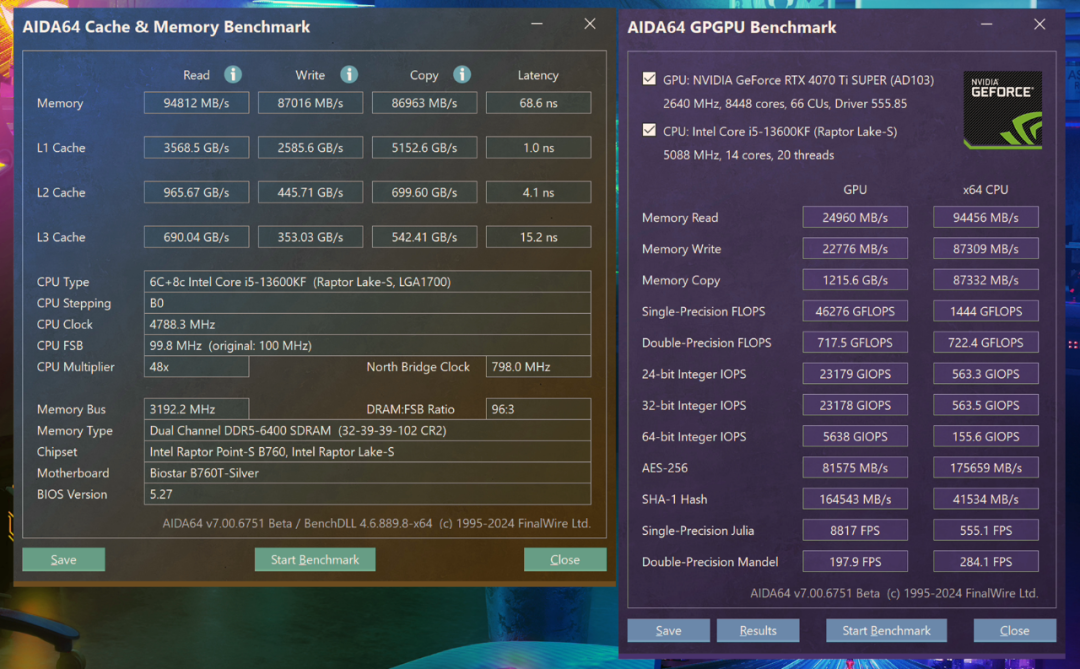Close Cache & Memory window via title X
1080x669 pixels.
coord(590,24)
